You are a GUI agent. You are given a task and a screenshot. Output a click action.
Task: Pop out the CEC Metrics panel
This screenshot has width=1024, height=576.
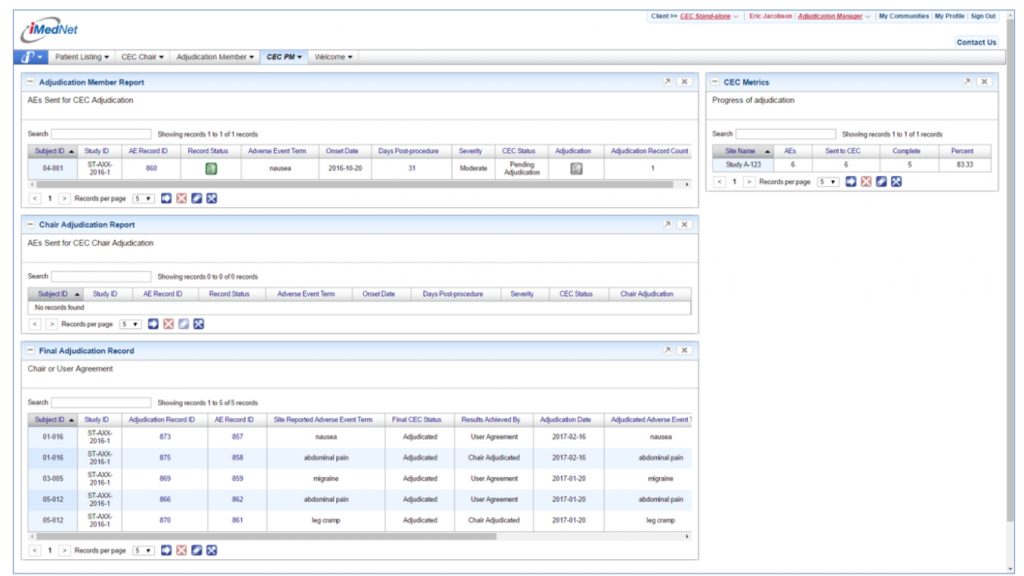tap(967, 82)
